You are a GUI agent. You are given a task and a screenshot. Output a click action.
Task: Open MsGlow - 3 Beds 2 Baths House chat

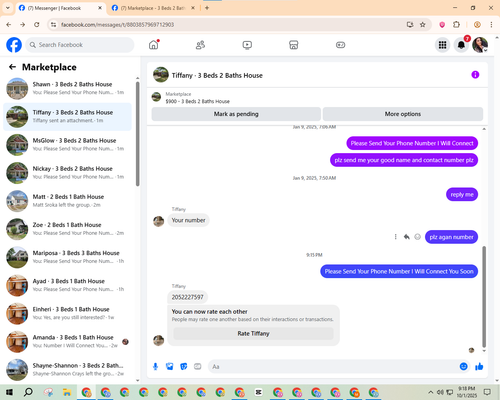[x=67, y=145]
